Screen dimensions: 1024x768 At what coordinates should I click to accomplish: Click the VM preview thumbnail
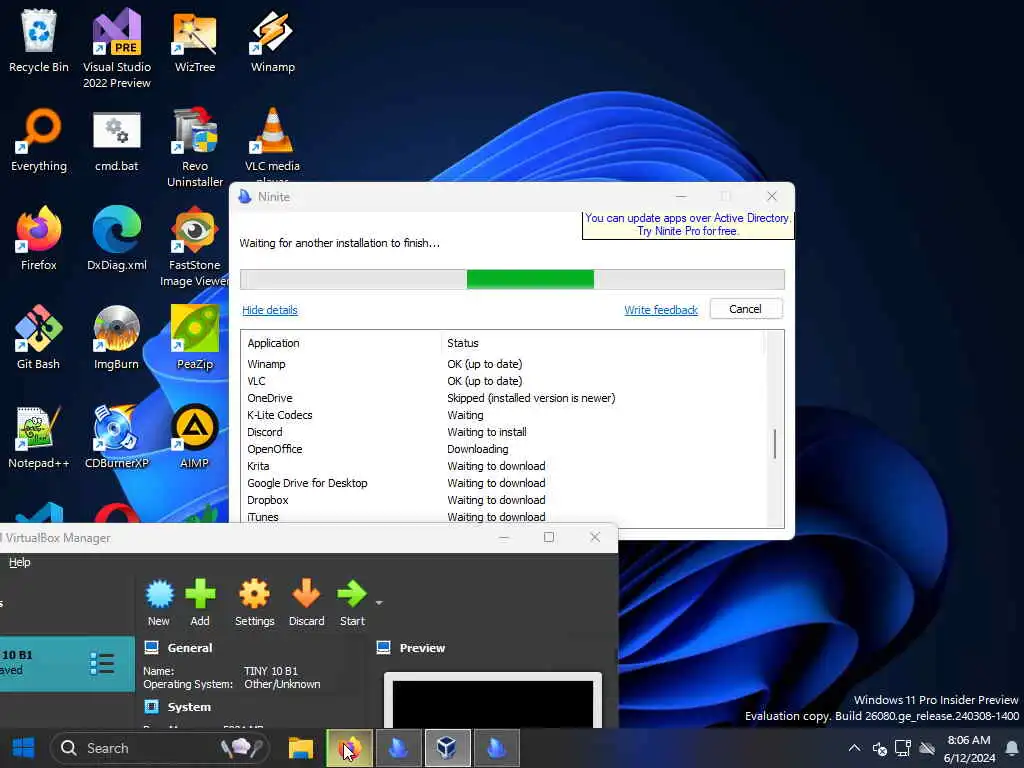coord(492,701)
